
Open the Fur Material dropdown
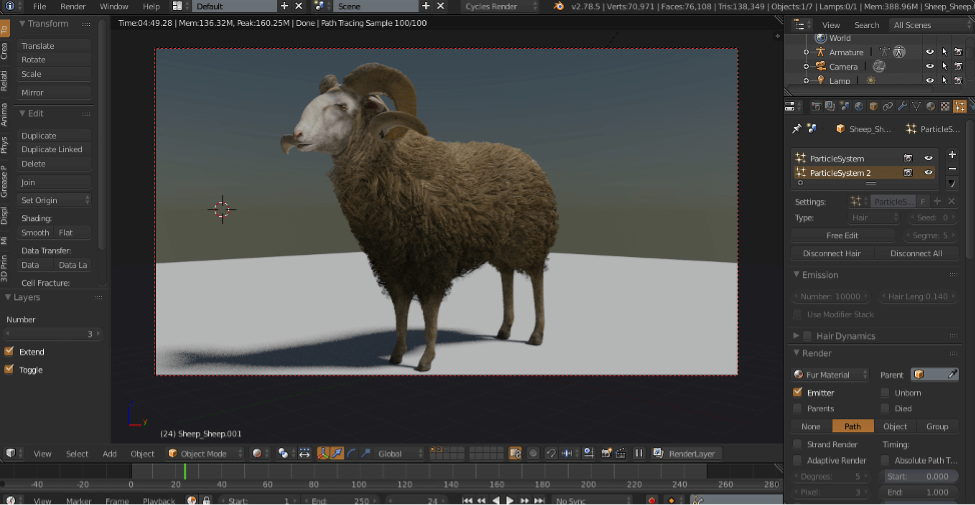pos(830,374)
